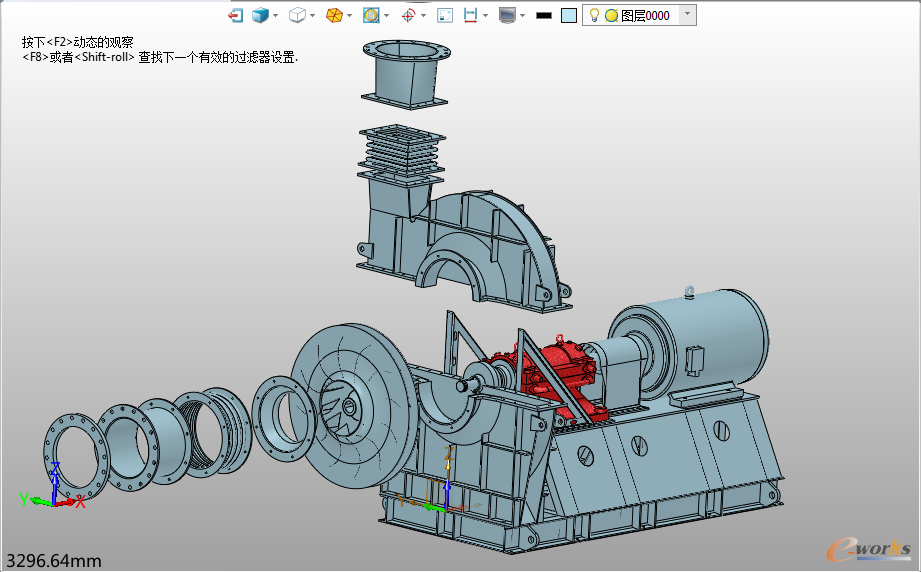
Task: Select the wireframe cube view icon
Action: tap(297, 15)
